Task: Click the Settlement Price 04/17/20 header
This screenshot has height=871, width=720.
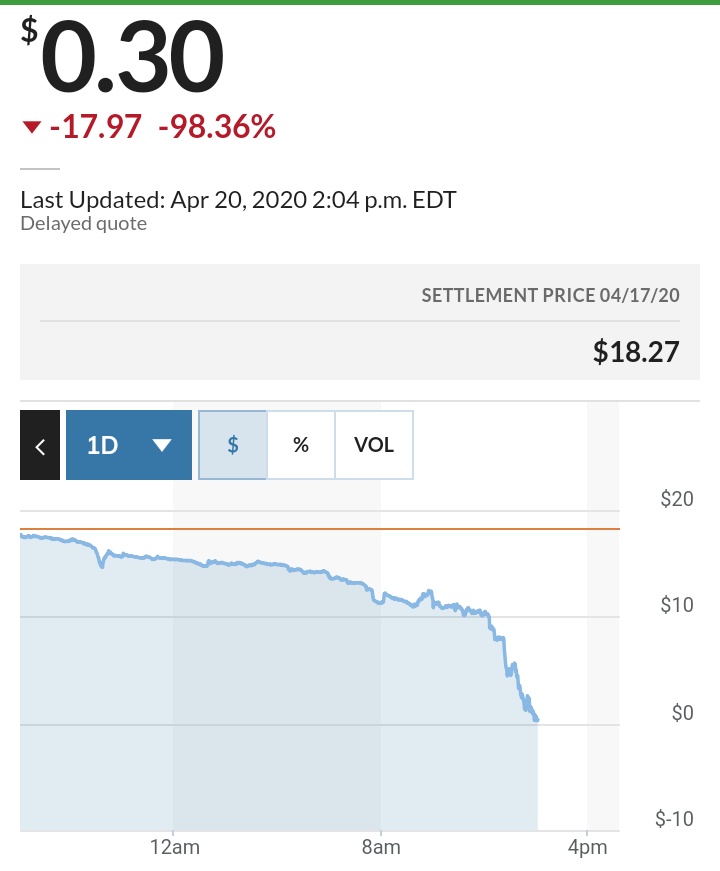Action: tap(550, 296)
